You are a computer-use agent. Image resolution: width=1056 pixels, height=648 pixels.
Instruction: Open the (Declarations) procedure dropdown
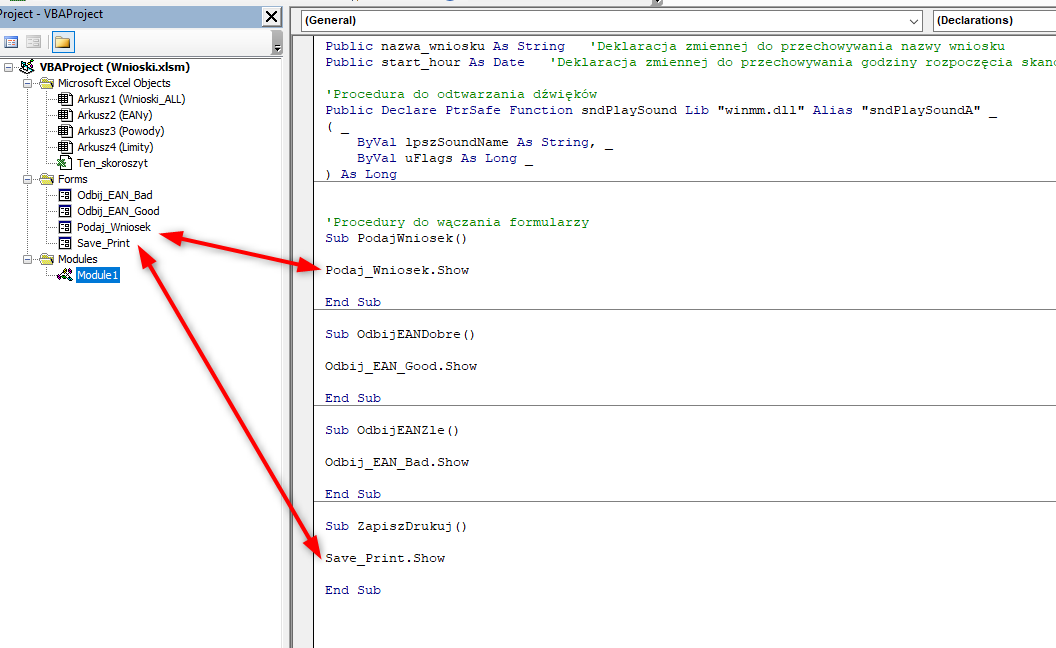994,20
